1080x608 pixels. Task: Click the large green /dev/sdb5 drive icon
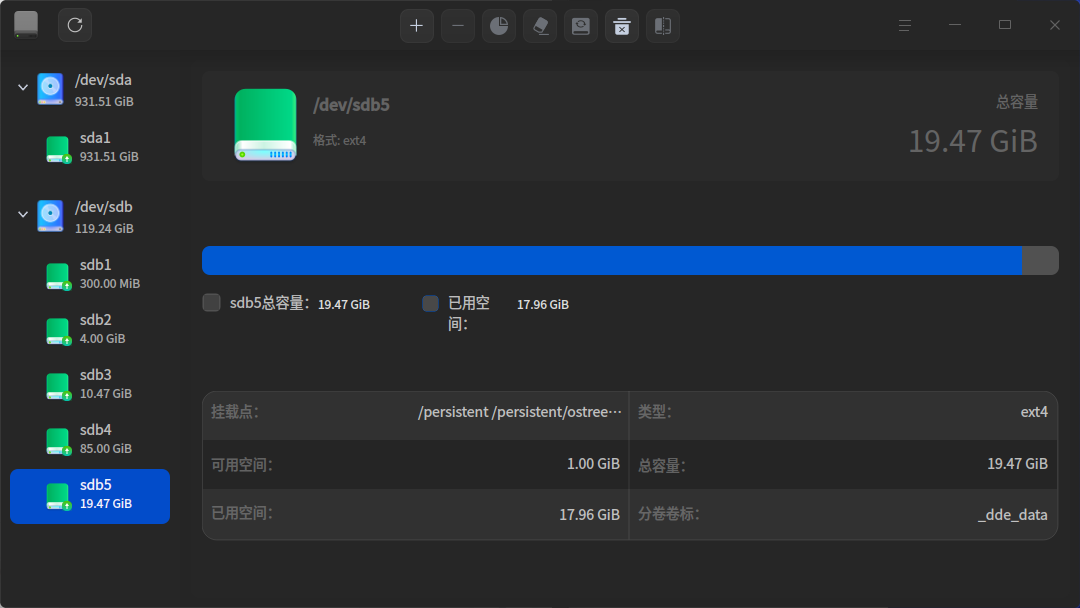click(265, 125)
